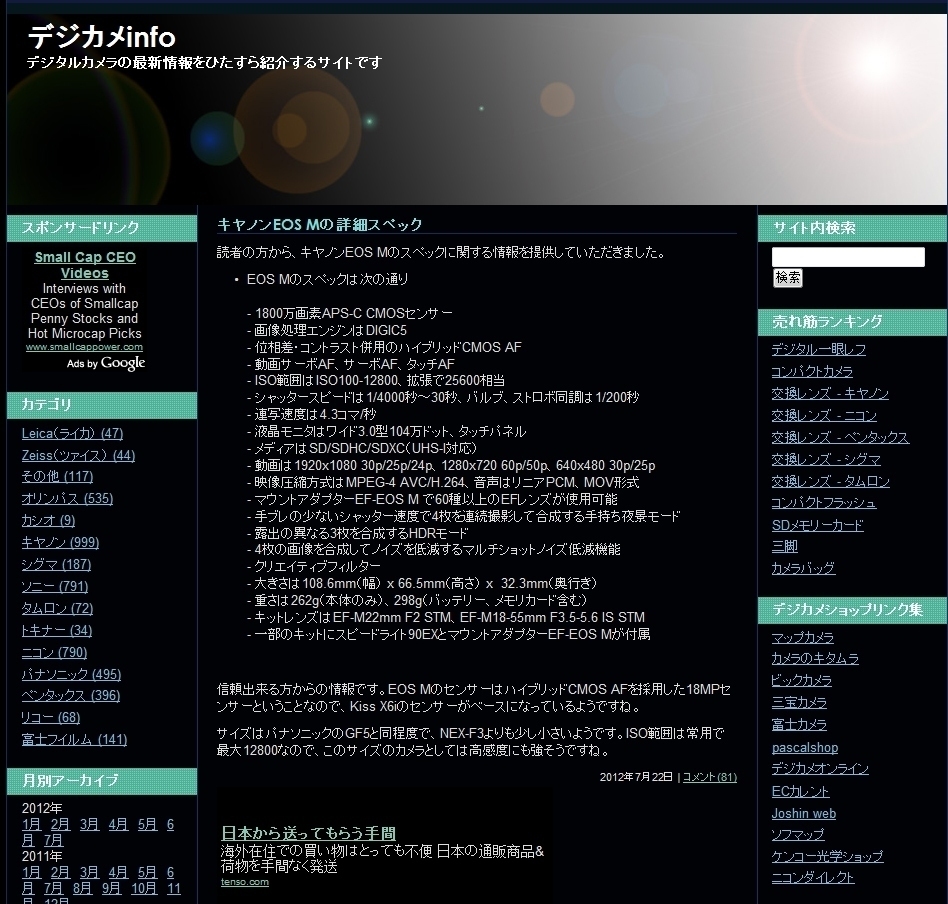948x904 pixels.
Task: Open 2012年 2月 archive
Action: pos(60,825)
